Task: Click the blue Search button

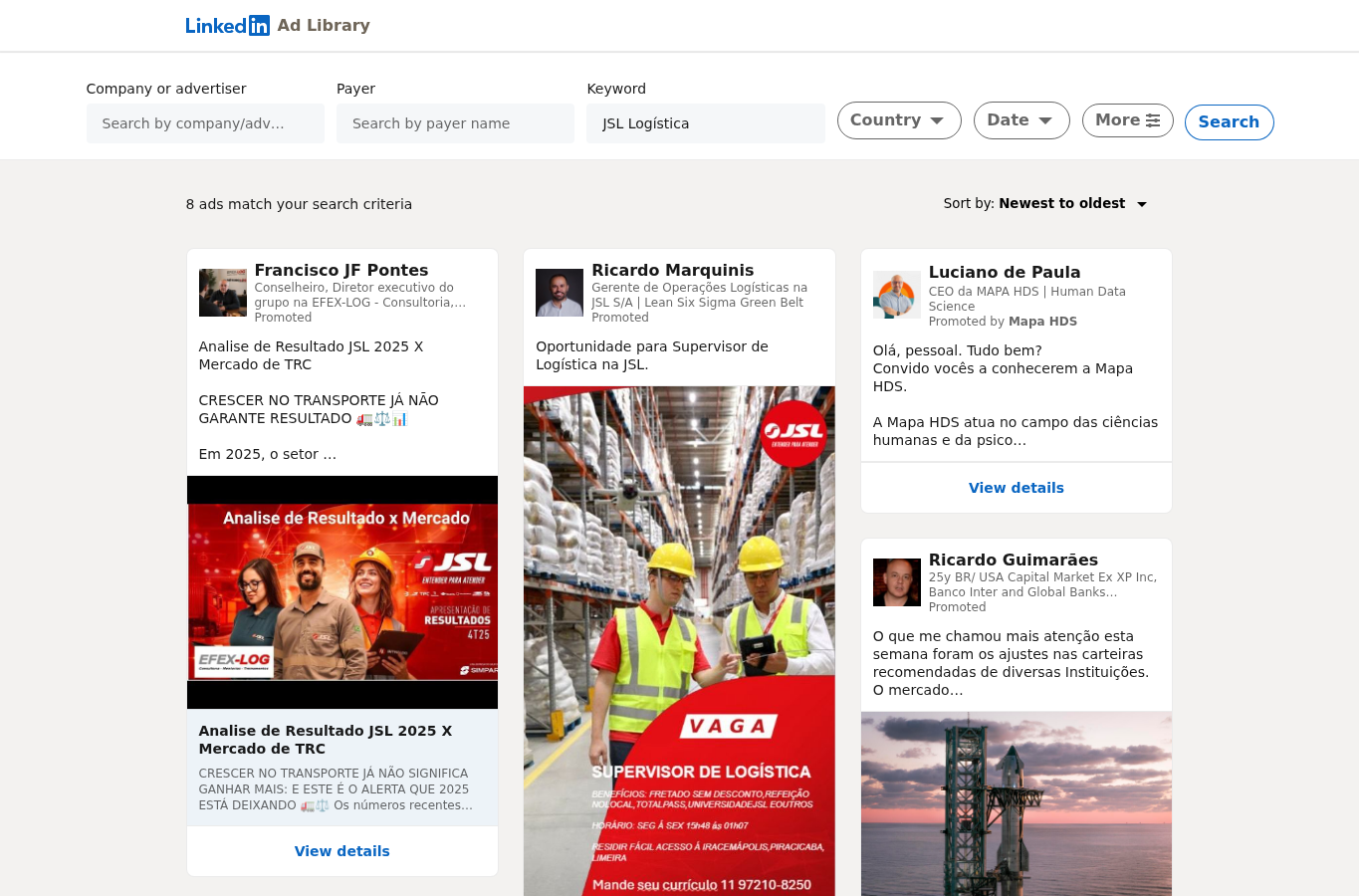Action: 1229,122
